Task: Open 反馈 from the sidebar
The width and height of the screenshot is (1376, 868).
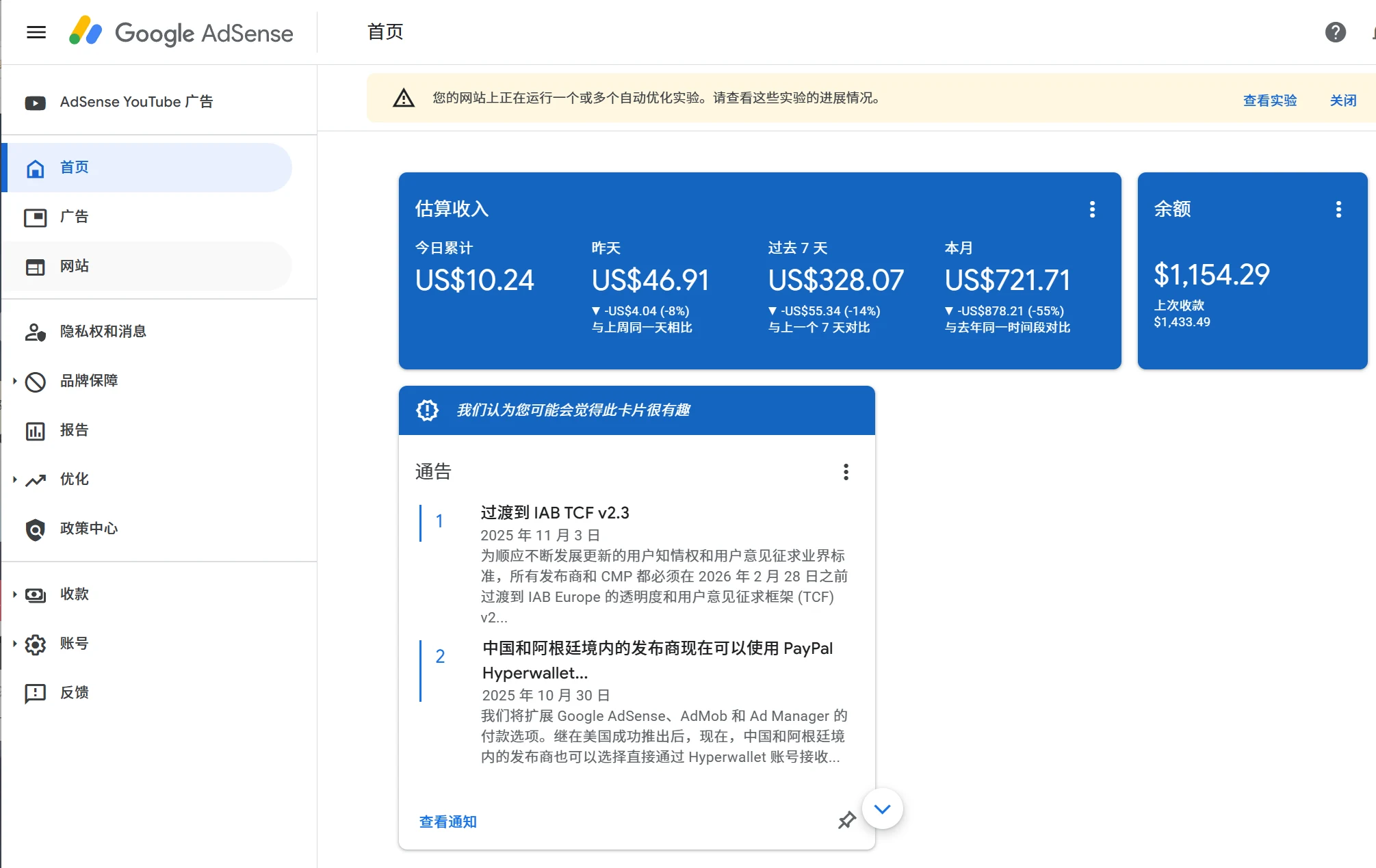Action: 147,693
